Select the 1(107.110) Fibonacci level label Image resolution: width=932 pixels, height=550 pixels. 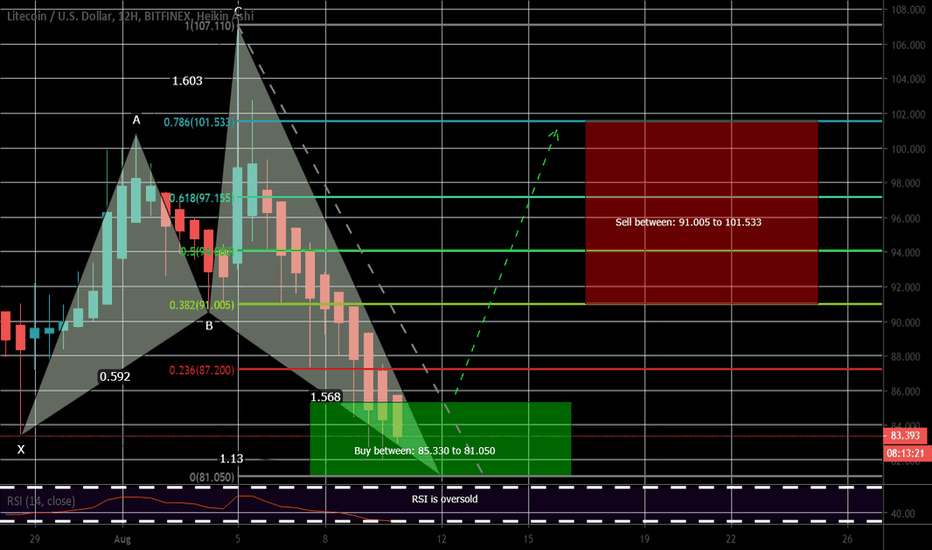(210, 26)
